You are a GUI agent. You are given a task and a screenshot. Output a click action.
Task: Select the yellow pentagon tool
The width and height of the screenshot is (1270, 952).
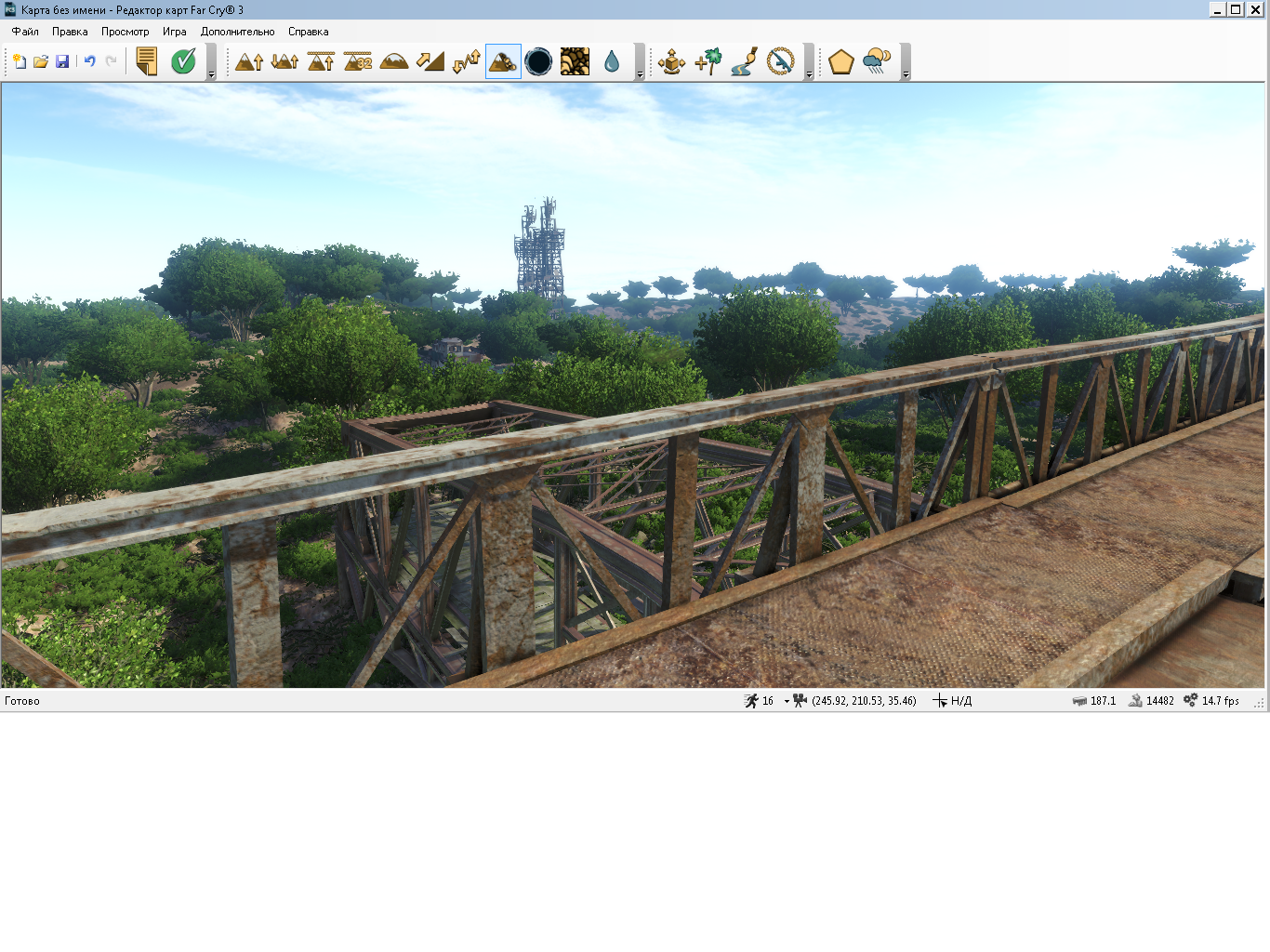tap(841, 61)
